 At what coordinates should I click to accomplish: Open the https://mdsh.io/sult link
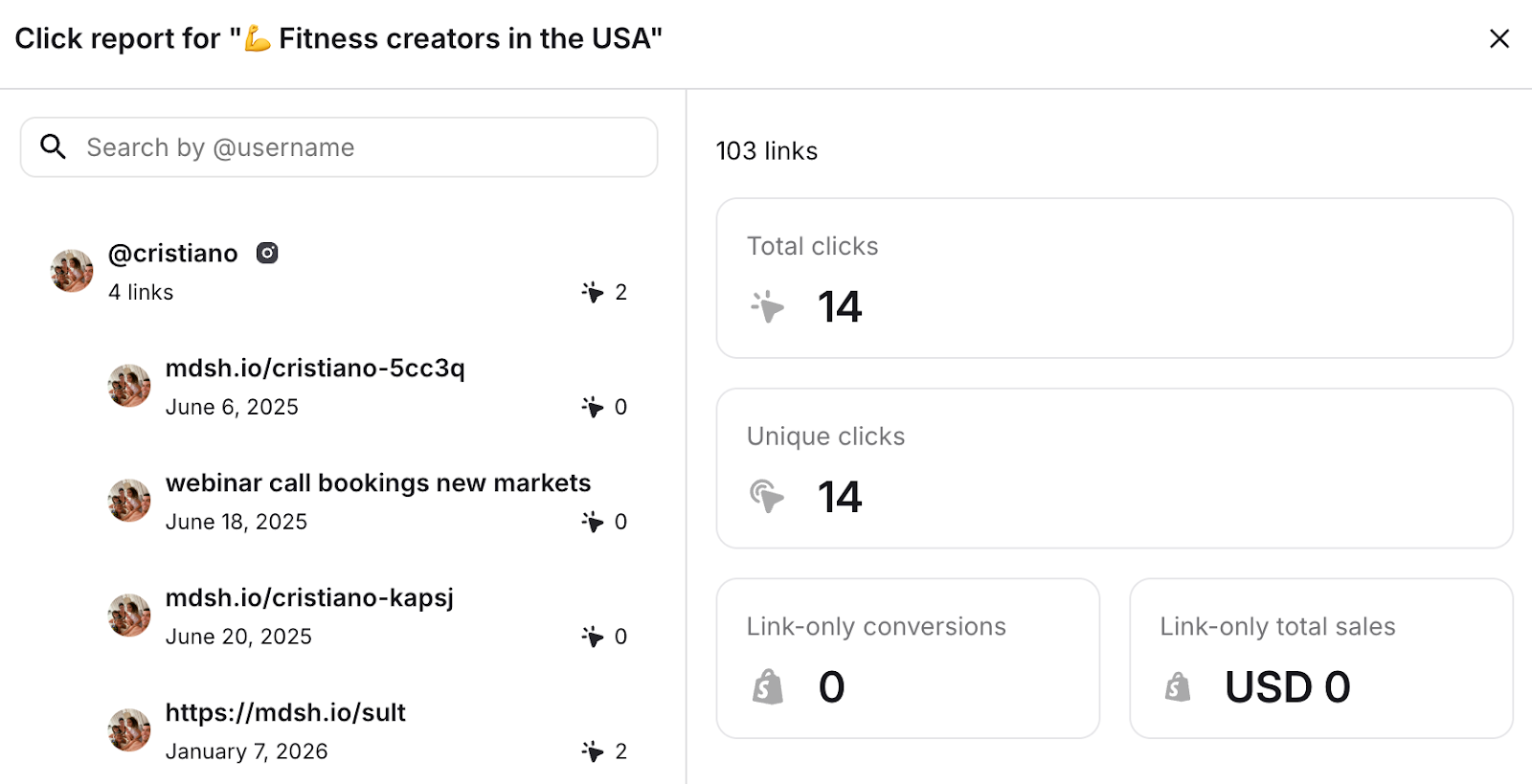pos(285,713)
